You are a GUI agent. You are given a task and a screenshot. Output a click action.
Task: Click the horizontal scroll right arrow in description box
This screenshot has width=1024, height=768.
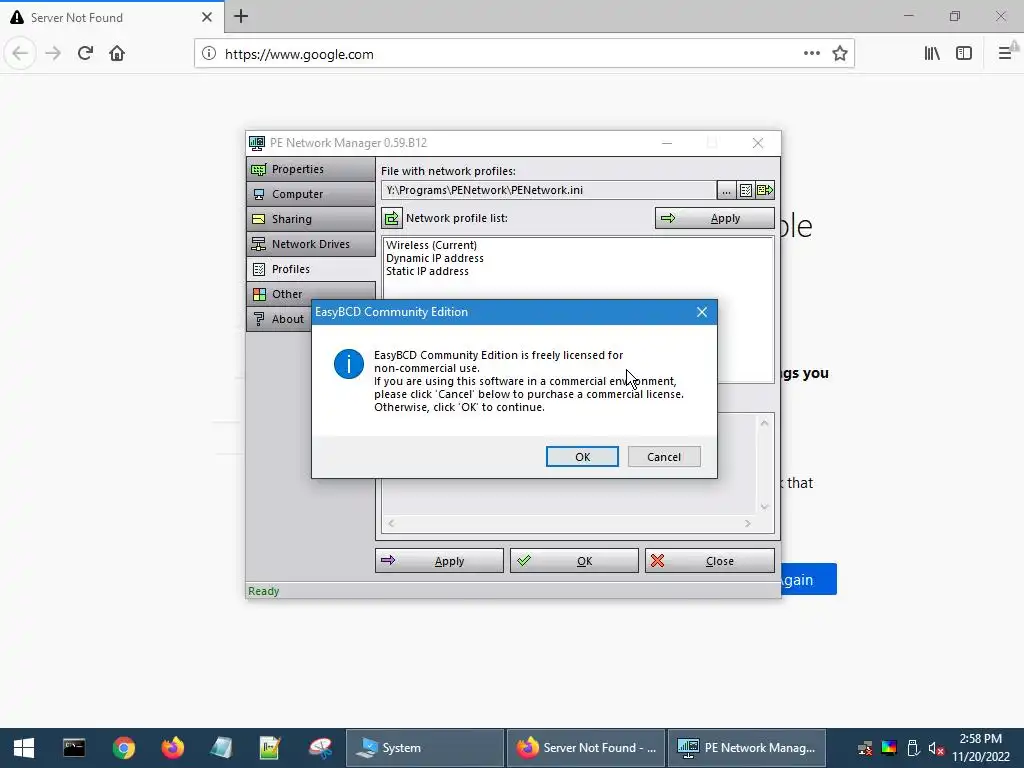click(x=748, y=523)
